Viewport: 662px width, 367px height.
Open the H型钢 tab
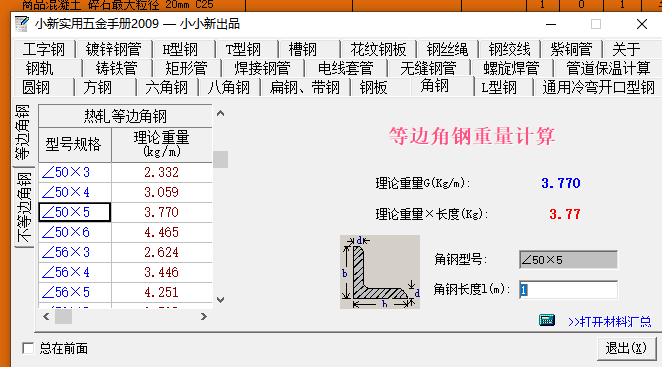coord(180,49)
